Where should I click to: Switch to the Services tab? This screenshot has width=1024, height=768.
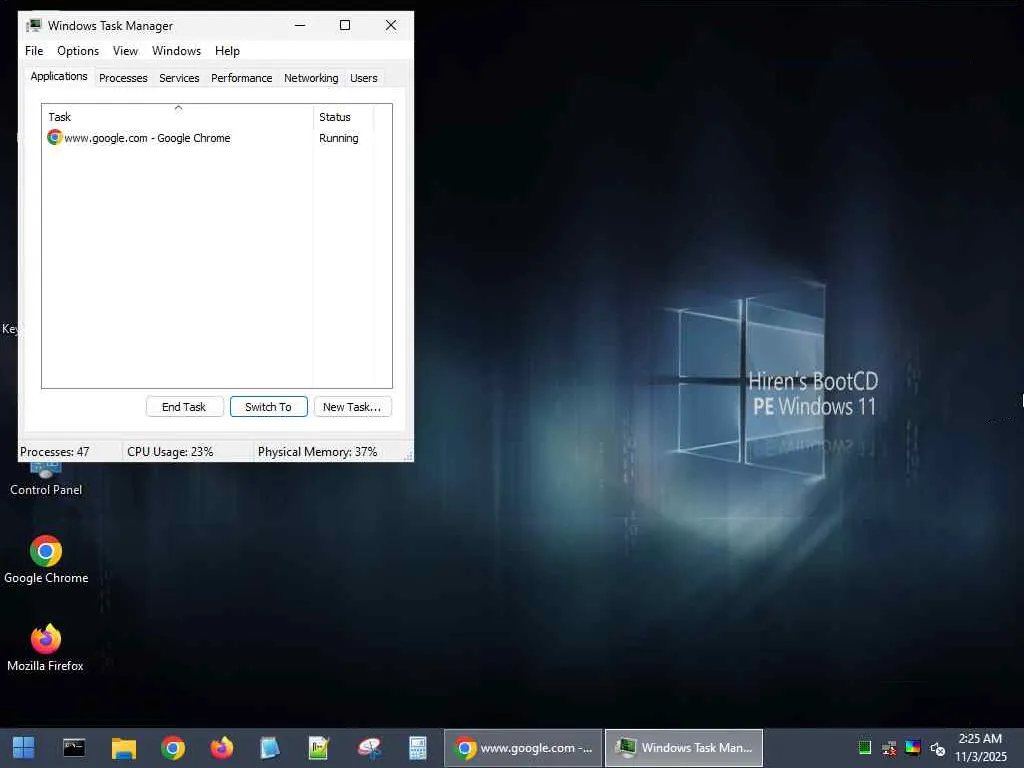tap(179, 78)
